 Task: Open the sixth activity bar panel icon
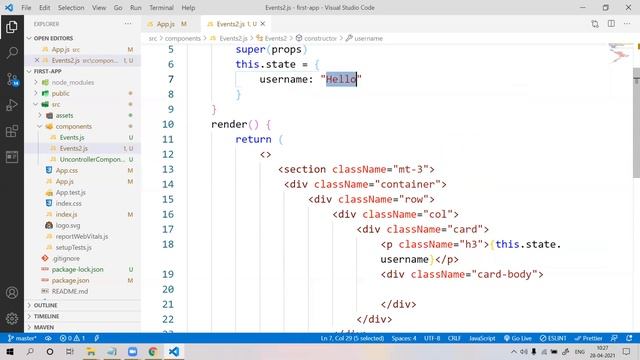coord(12,157)
